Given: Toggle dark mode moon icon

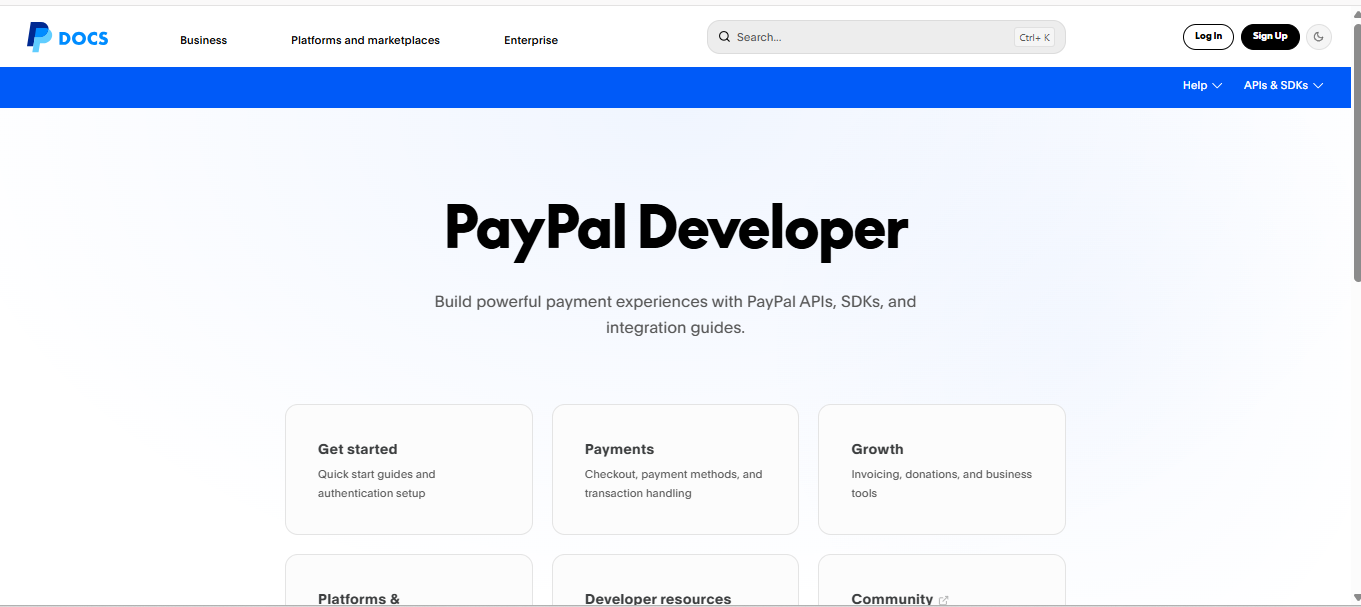Looking at the screenshot, I should click(x=1319, y=37).
